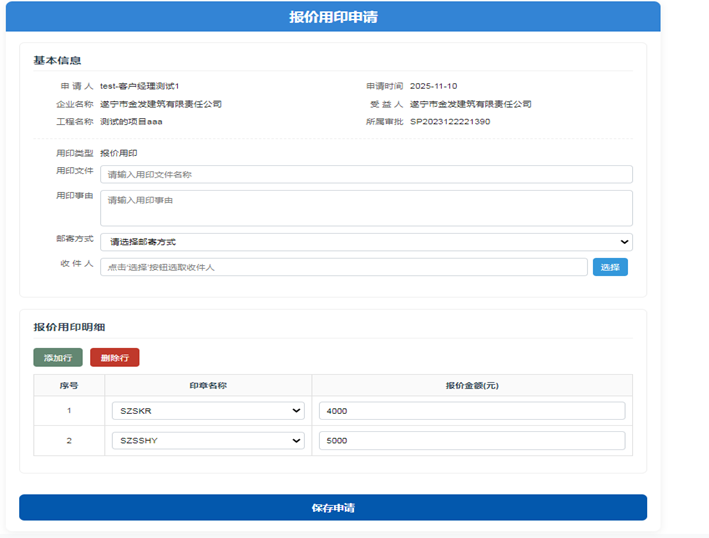Open the 邮寄方式 dropdown
Viewport: 709px width, 538px height.
(x=366, y=242)
